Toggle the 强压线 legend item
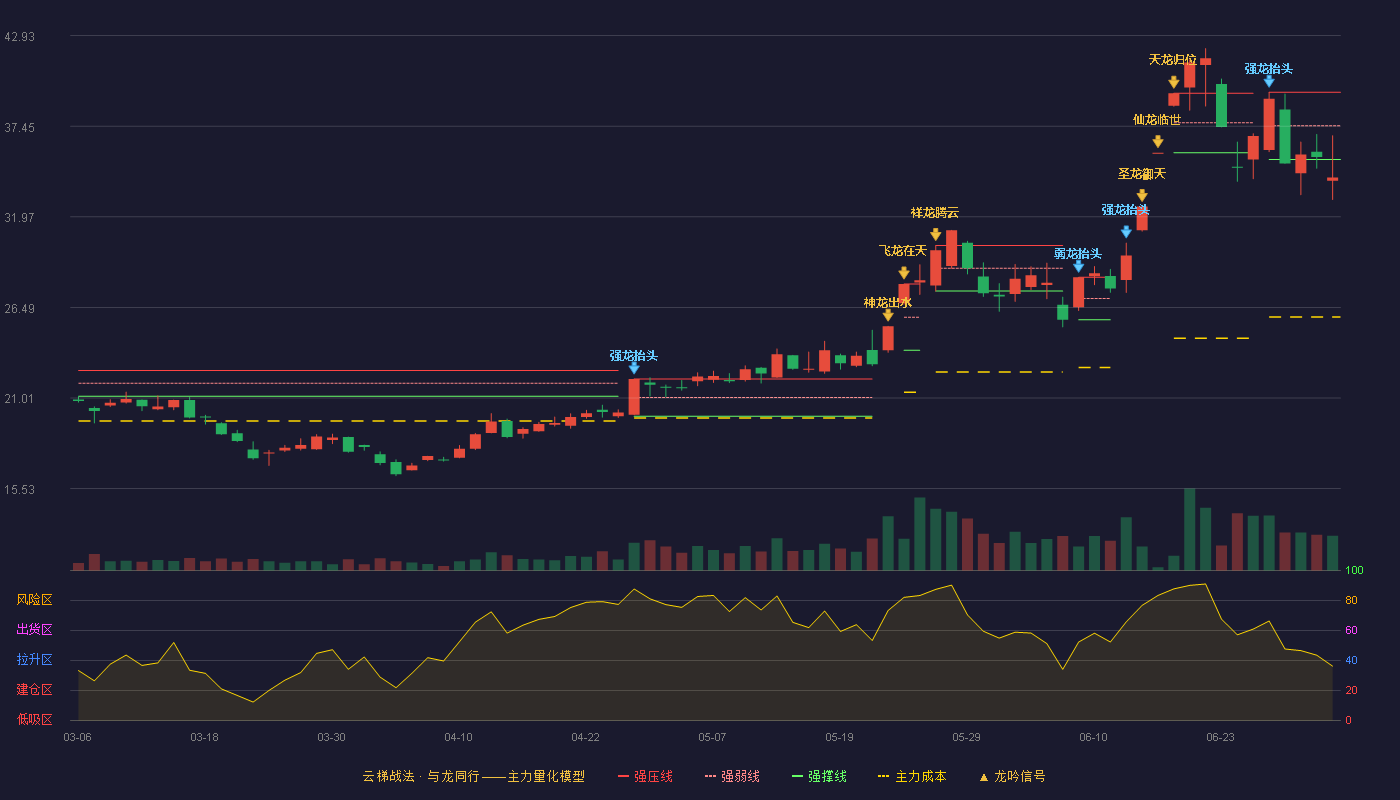The image size is (1400, 800). pyautogui.click(x=645, y=776)
